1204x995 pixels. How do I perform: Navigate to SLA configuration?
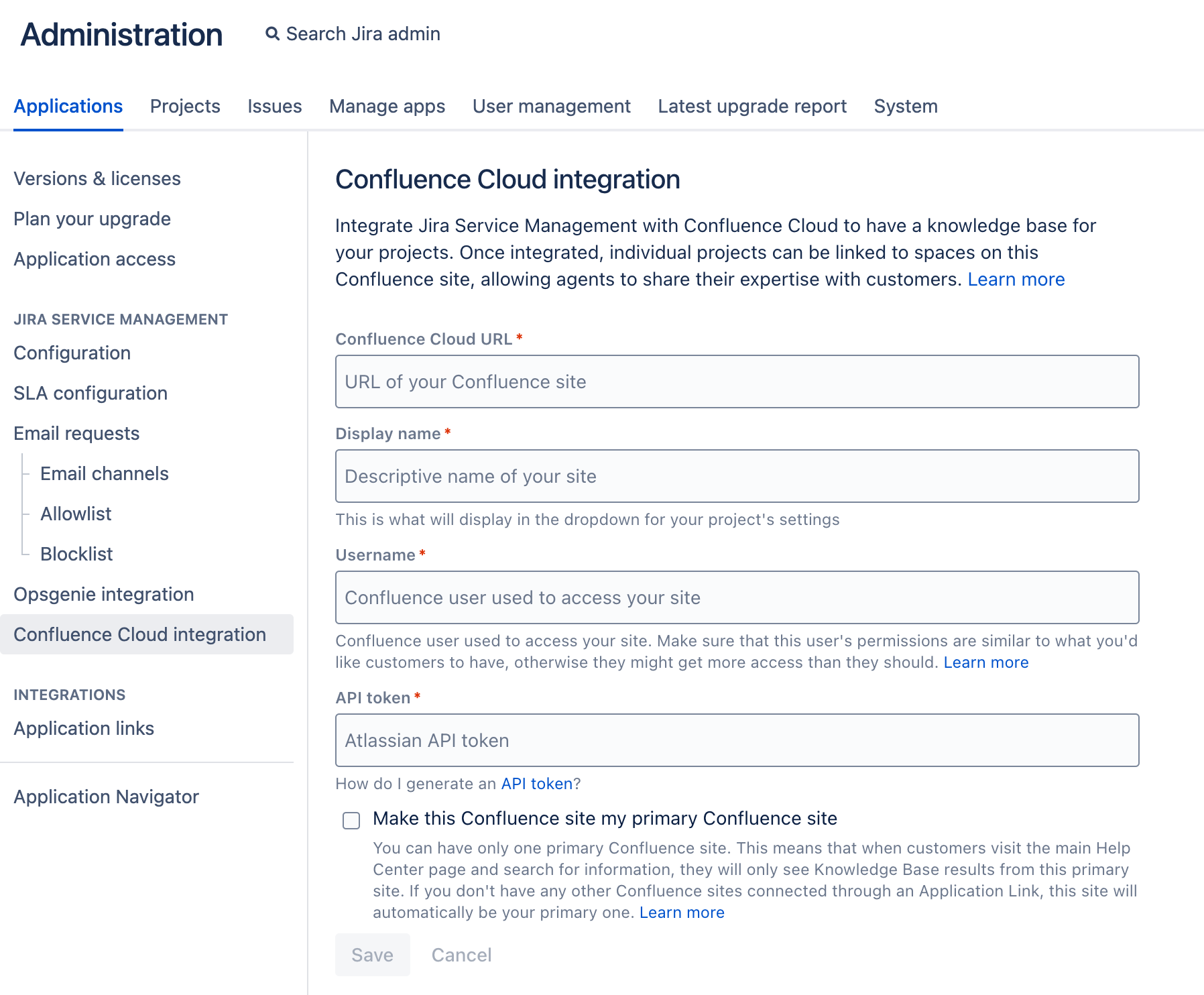(91, 394)
